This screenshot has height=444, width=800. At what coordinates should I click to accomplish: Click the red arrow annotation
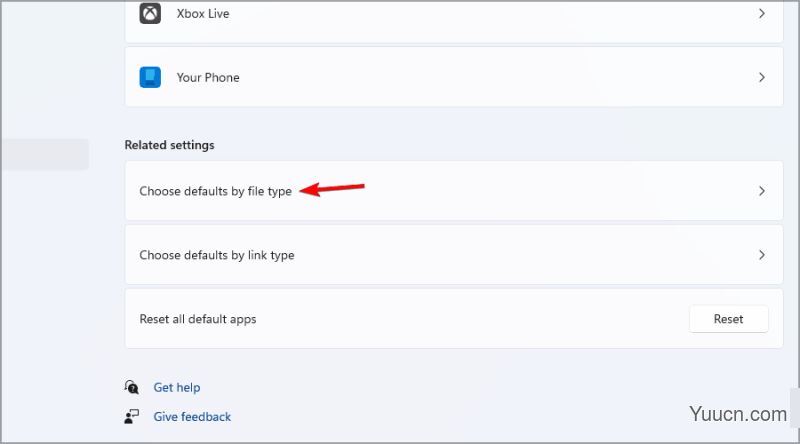[x=332, y=189]
